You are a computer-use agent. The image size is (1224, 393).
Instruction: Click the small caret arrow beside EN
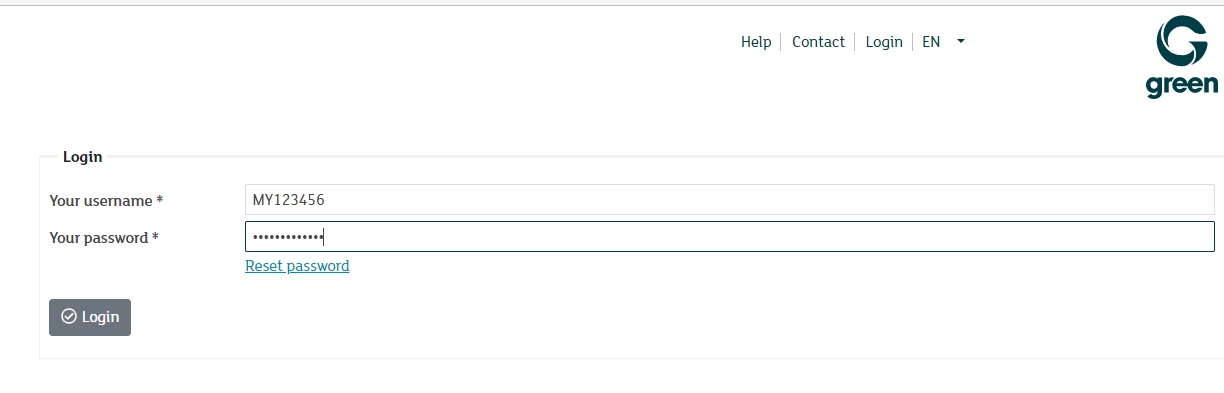tap(960, 42)
